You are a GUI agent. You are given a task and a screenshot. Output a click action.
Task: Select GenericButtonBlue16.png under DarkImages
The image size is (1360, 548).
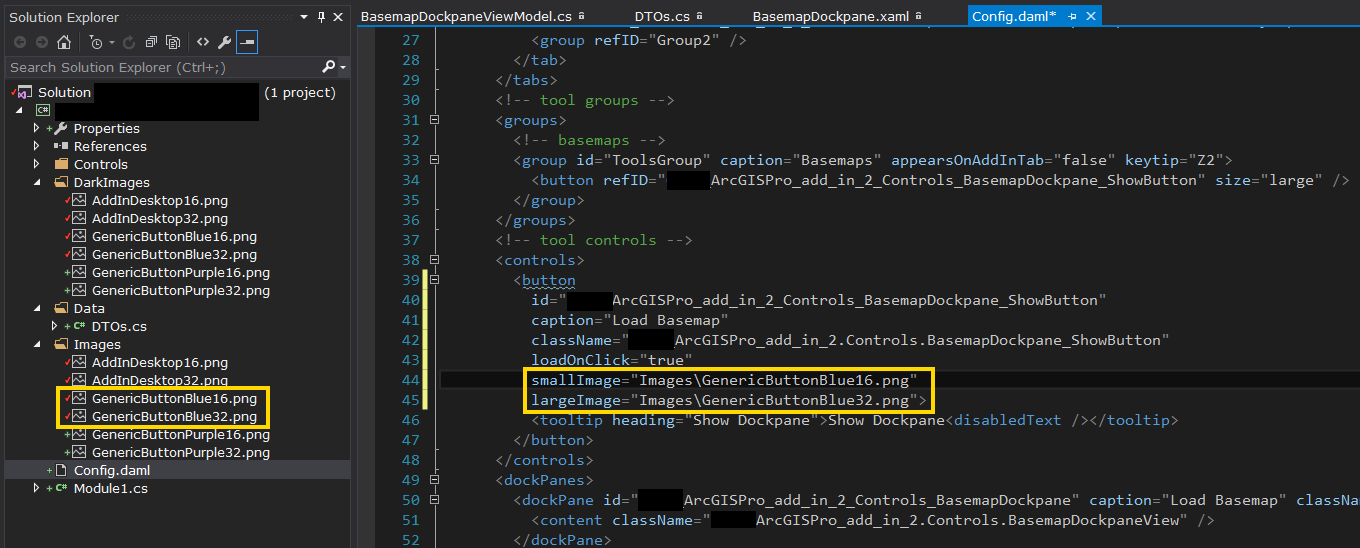(174, 236)
